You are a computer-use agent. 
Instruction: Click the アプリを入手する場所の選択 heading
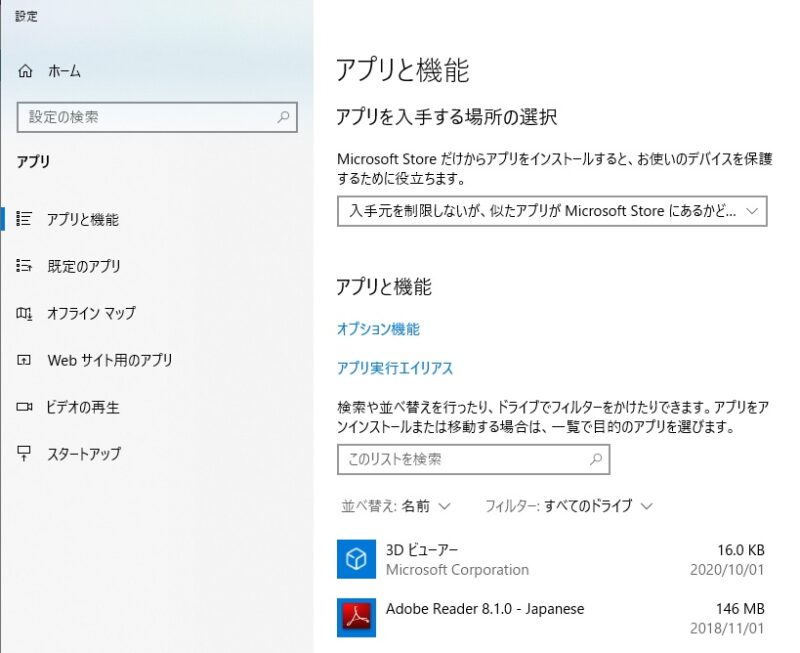(x=446, y=117)
